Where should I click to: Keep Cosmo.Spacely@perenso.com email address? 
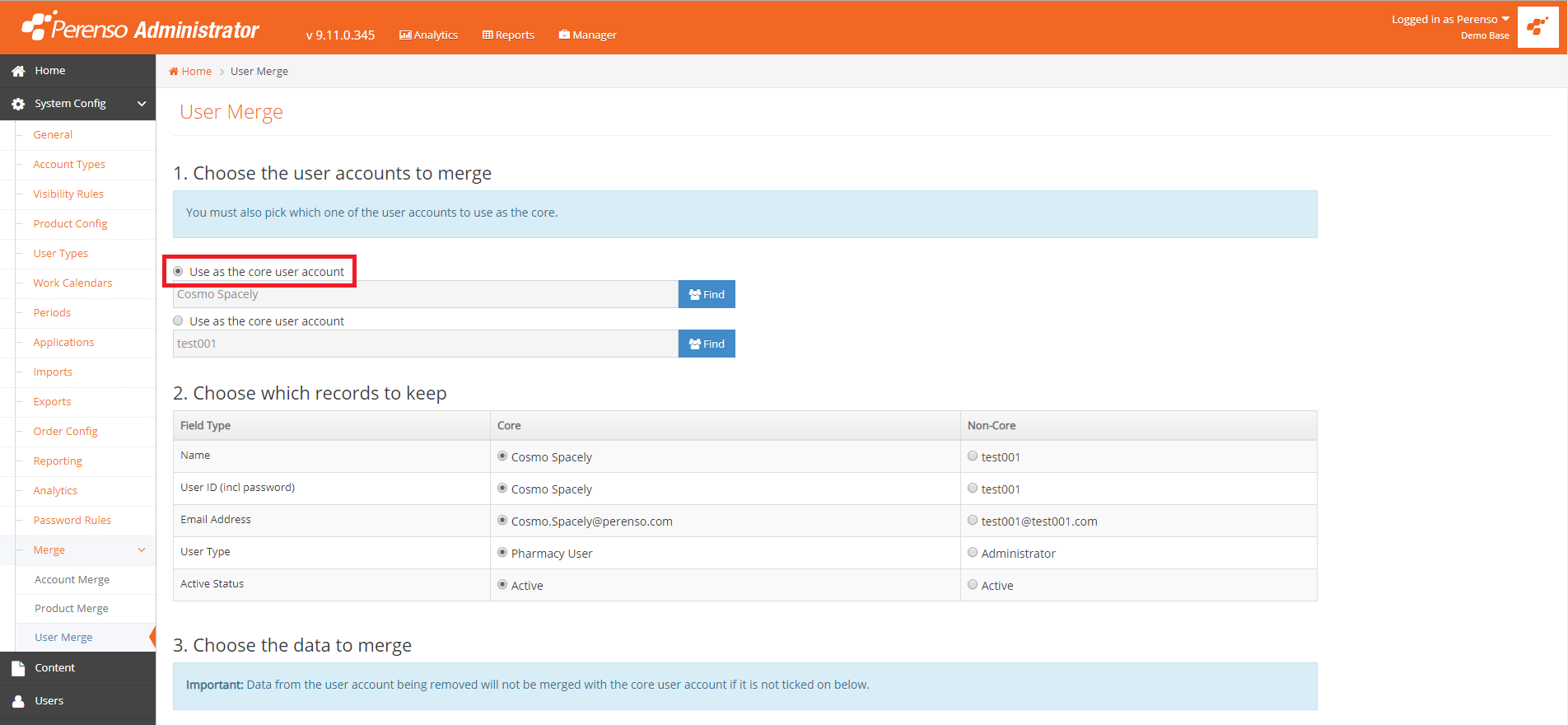[502, 520]
